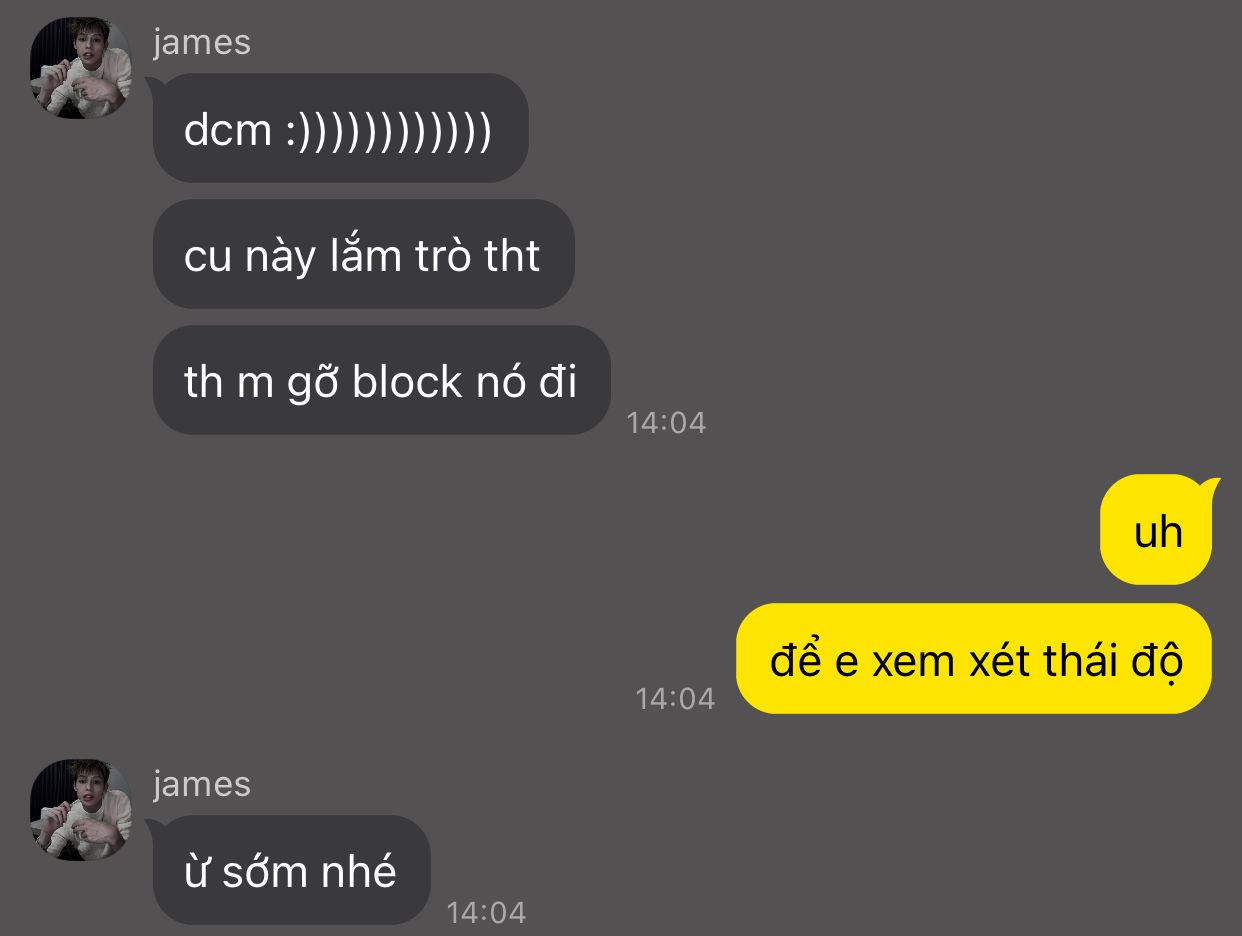This screenshot has width=1242, height=936.
Task: Open james's avatar beside 'ừ sớm nhé'
Action: click(81, 810)
